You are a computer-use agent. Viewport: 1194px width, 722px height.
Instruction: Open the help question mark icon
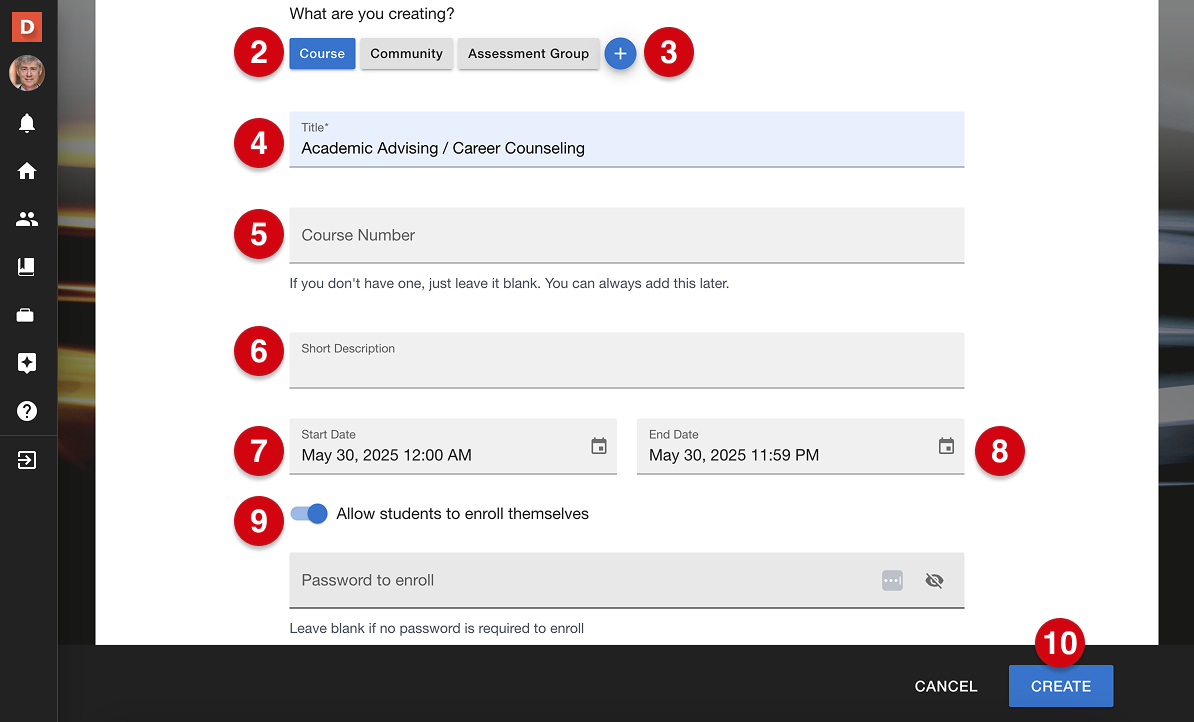click(x=27, y=411)
